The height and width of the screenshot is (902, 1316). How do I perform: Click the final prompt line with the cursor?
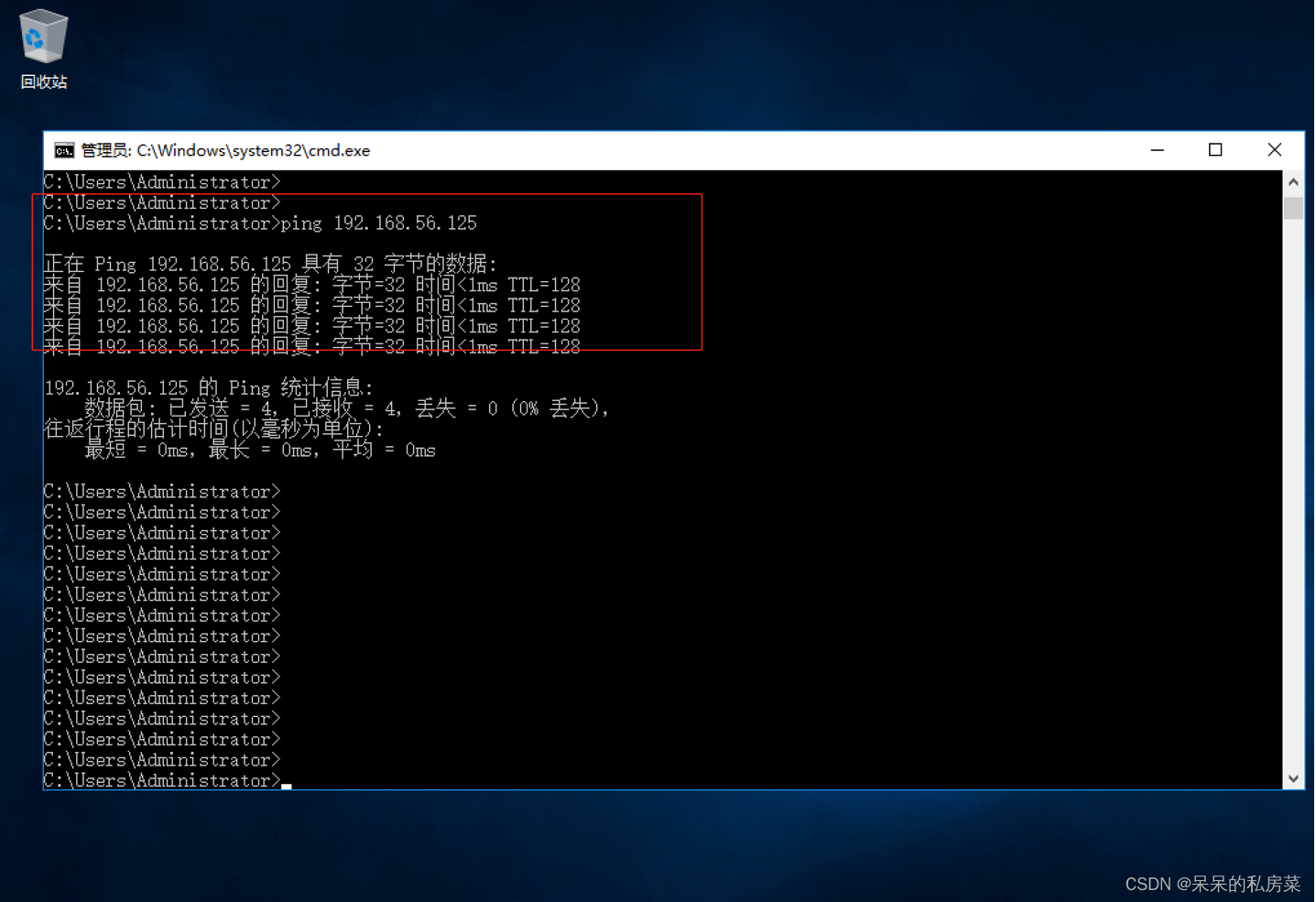point(168,780)
